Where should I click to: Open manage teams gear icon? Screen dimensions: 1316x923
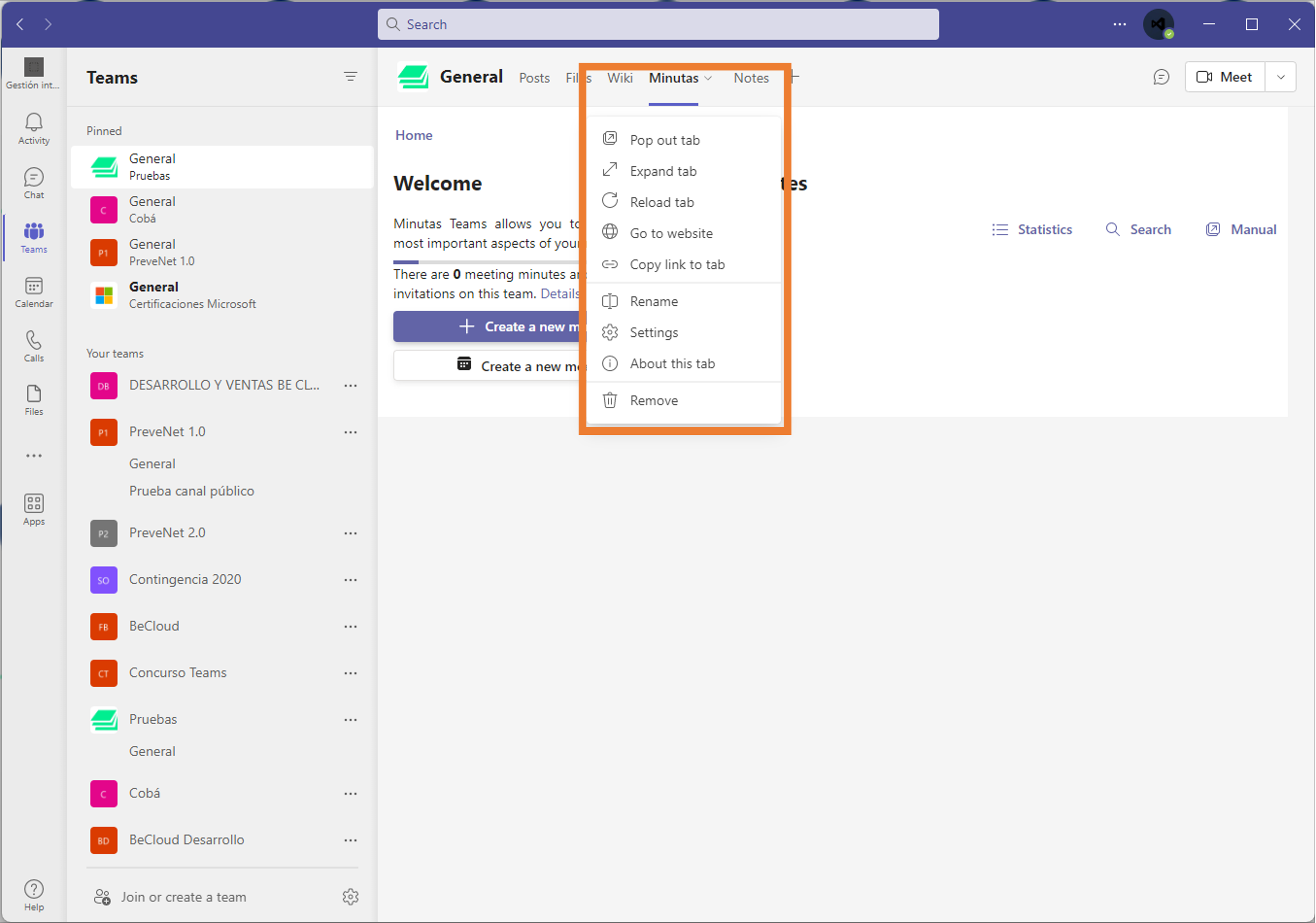(x=351, y=897)
